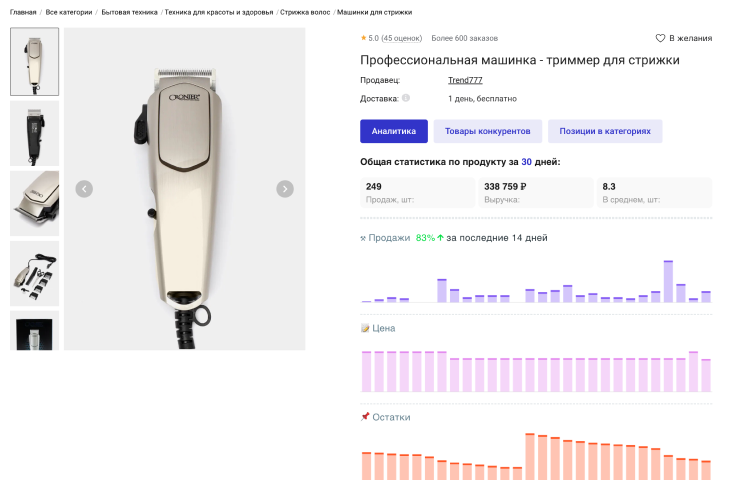Click the pushpin icon beside Остатки
Screen dimensions: 738x480
[x=365, y=416]
